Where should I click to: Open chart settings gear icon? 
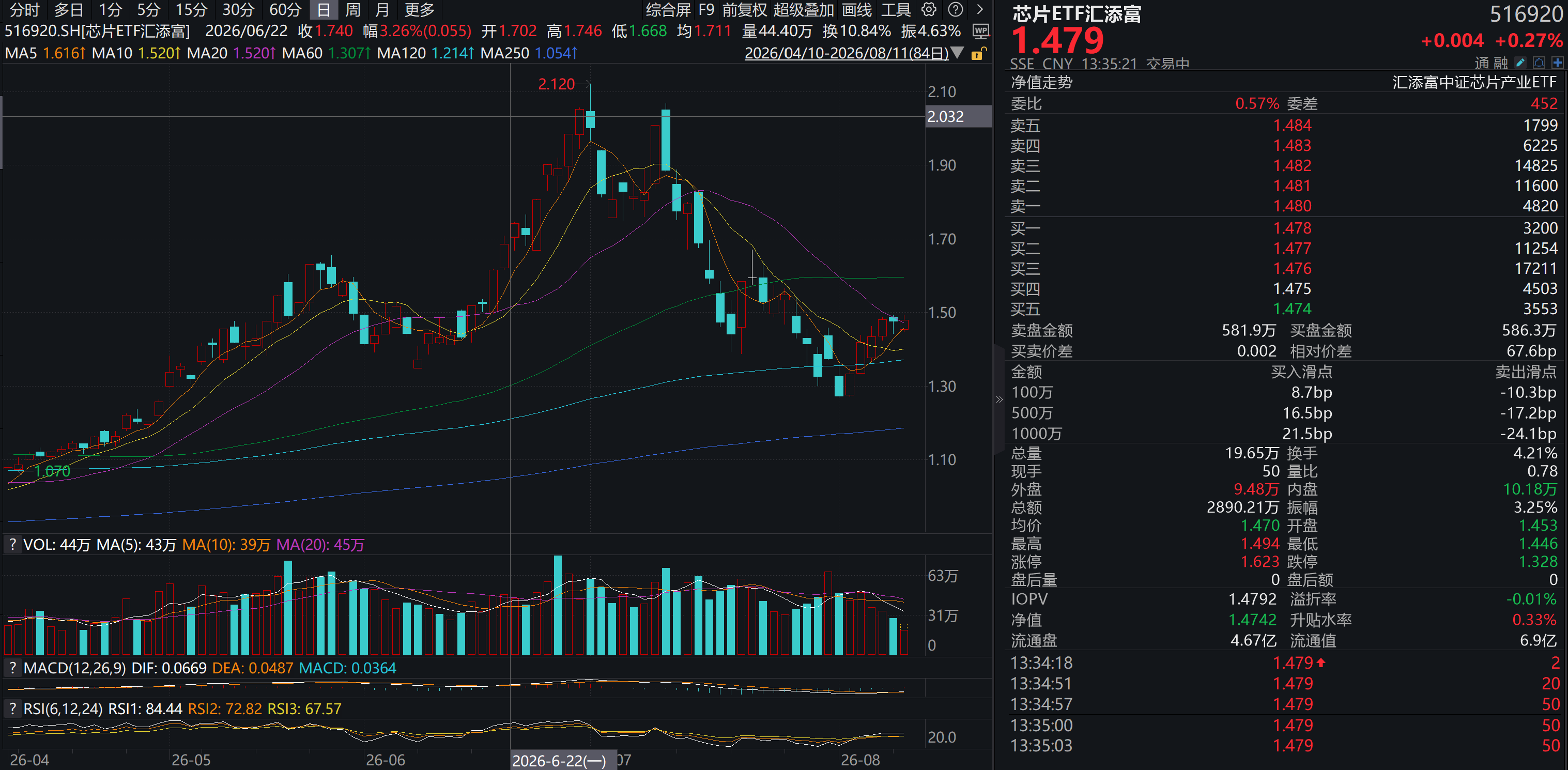pos(928,10)
